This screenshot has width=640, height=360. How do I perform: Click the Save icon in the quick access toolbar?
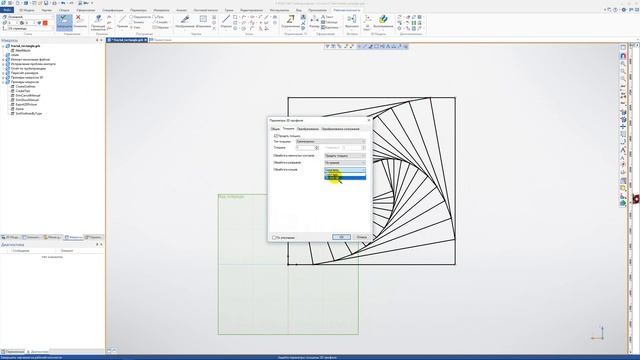click(x=46, y=3)
